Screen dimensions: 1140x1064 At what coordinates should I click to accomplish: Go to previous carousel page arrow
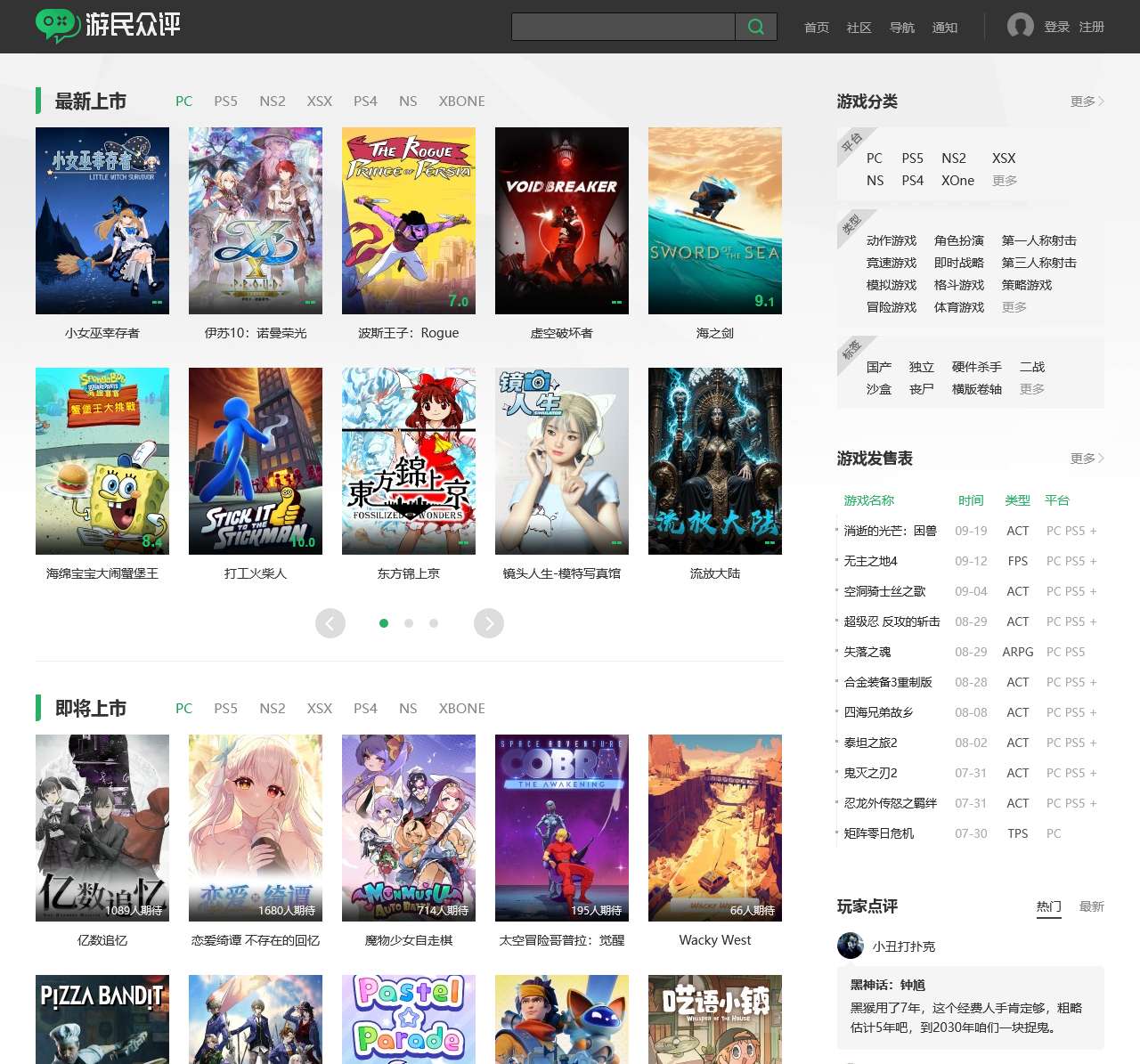pyautogui.click(x=330, y=623)
